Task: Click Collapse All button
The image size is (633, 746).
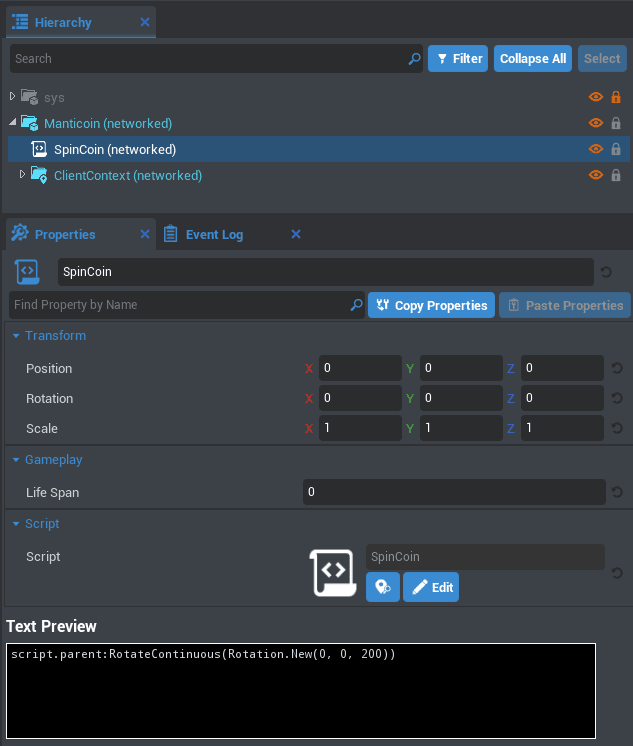Action: click(533, 59)
